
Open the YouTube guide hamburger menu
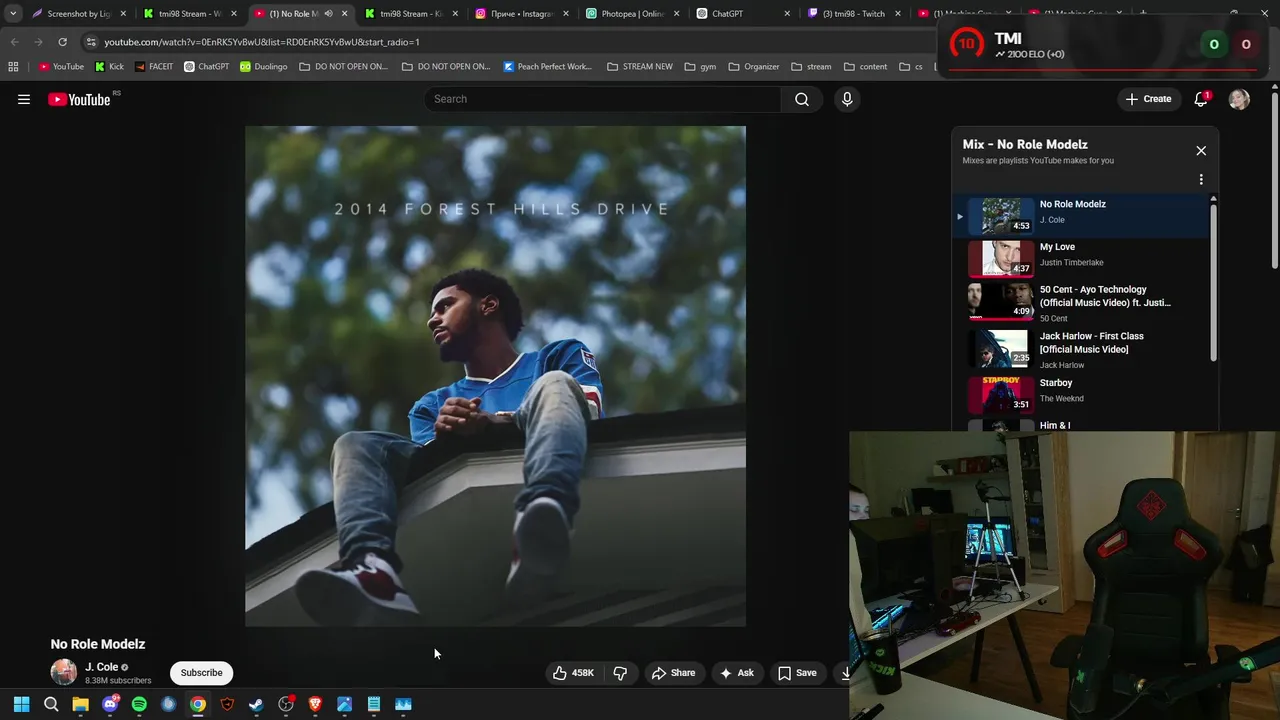[x=24, y=99]
